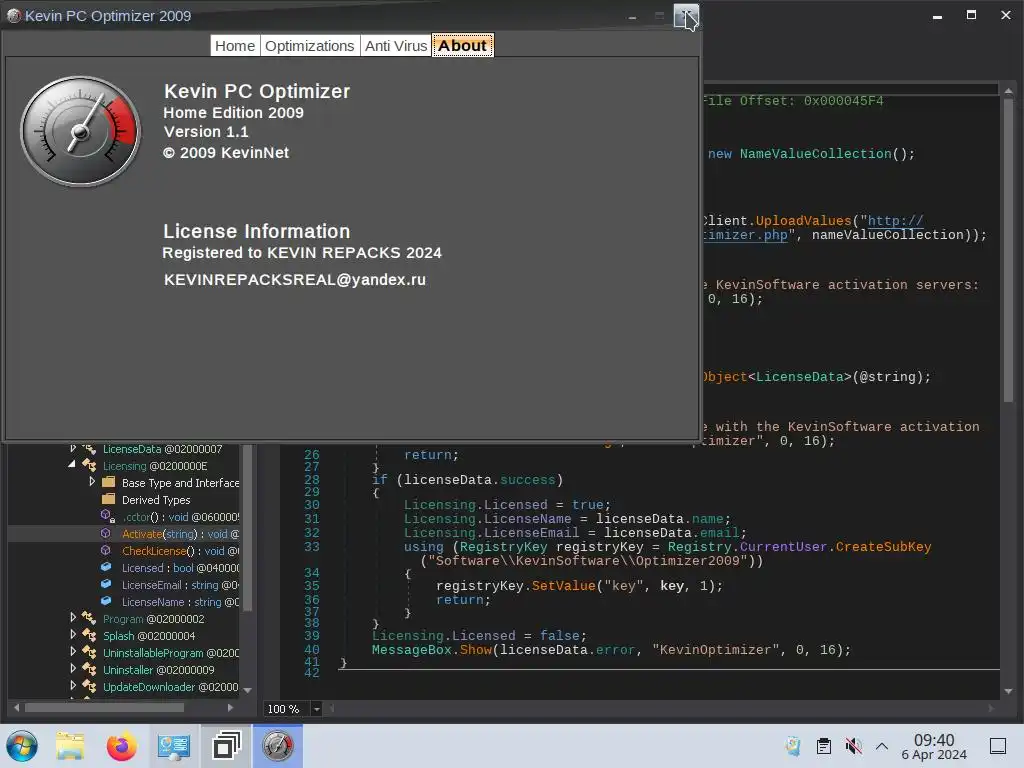
Task: Click the CheckLicense method icon
Action: [106, 551]
